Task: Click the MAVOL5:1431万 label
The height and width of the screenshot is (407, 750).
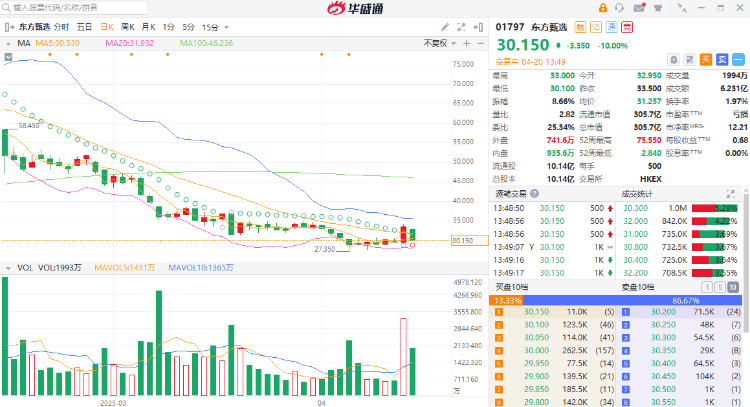Action: 125,268
